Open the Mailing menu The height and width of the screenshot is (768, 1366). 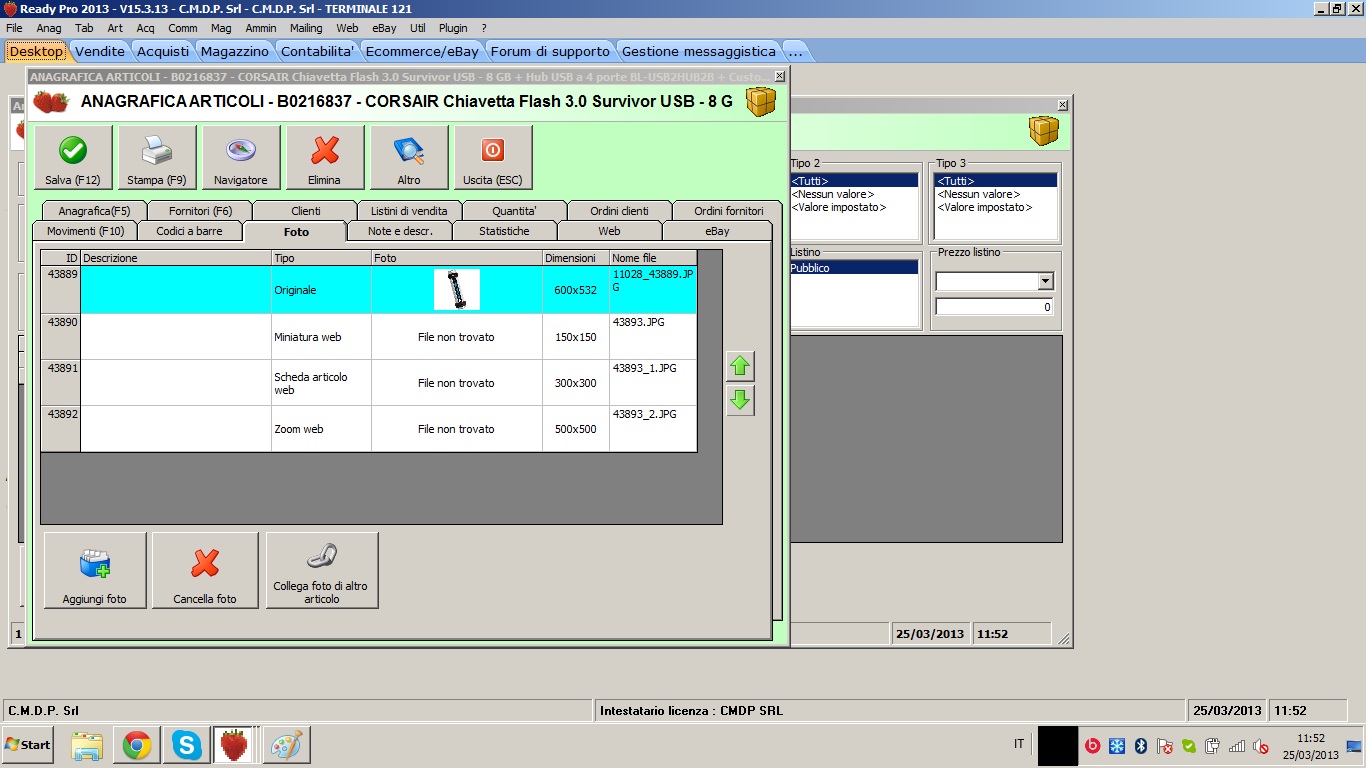point(306,28)
